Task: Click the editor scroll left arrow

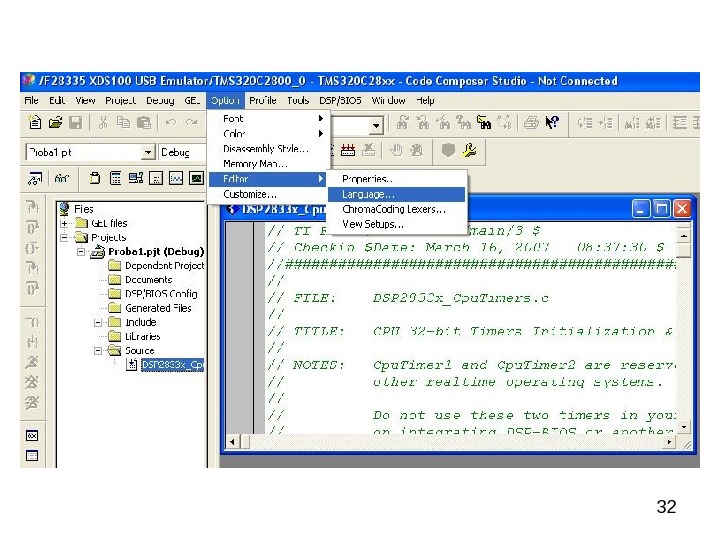Action: (x=232, y=442)
